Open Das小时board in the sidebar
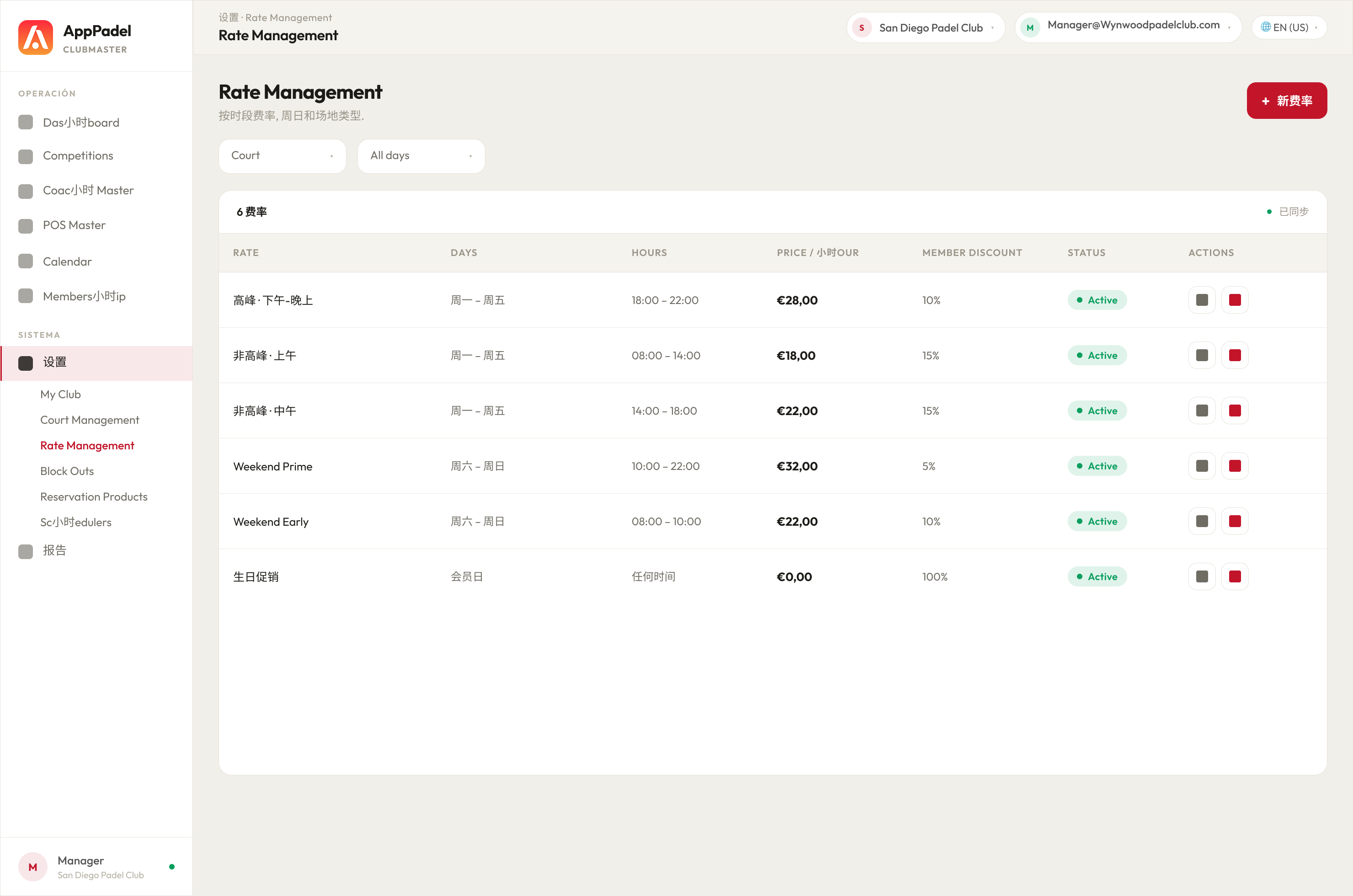The image size is (1353, 896). pyautogui.click(x=96, y=123)
